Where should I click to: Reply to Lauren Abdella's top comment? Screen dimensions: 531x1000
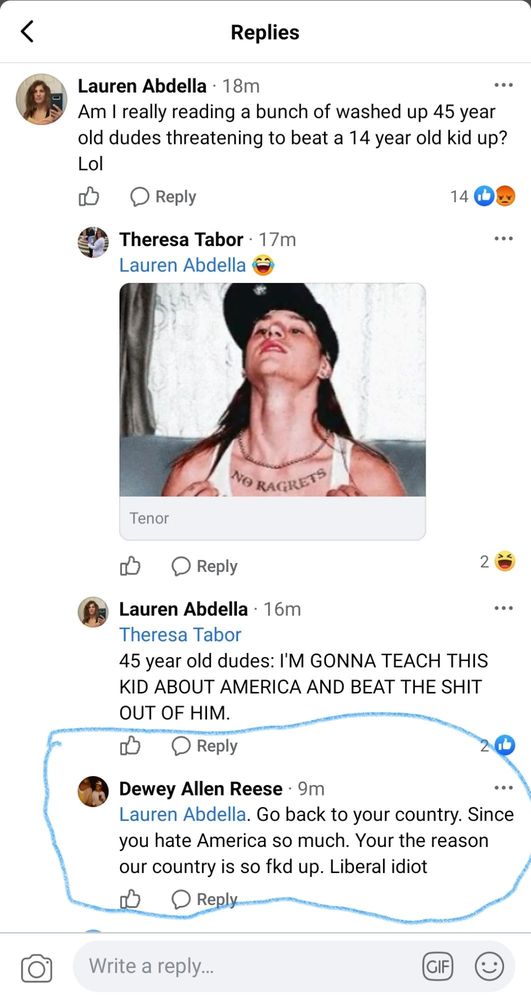(x=163, y=197)
